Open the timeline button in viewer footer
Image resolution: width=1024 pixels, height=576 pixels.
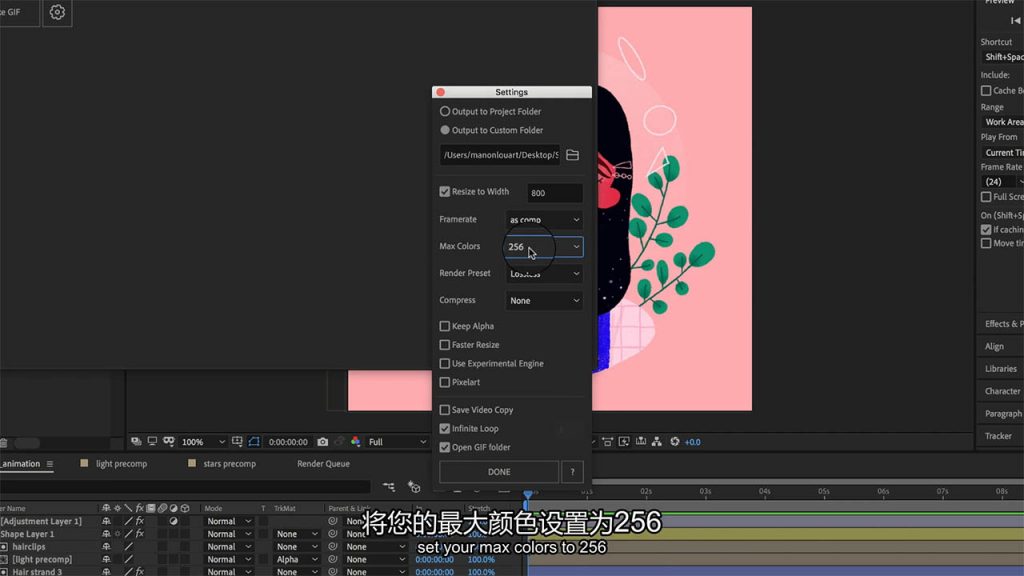click(641, 442)
